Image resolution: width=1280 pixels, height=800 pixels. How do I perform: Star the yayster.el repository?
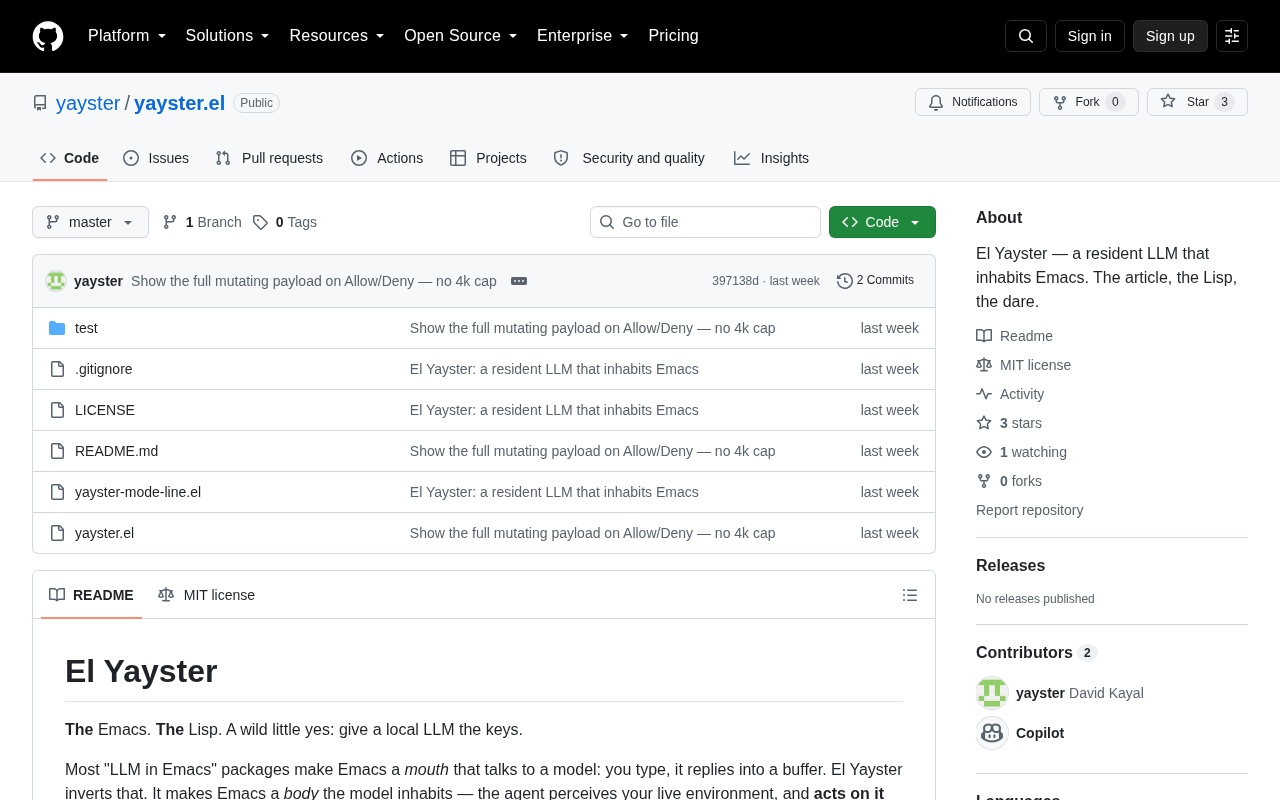click(x=1197, y=102)
